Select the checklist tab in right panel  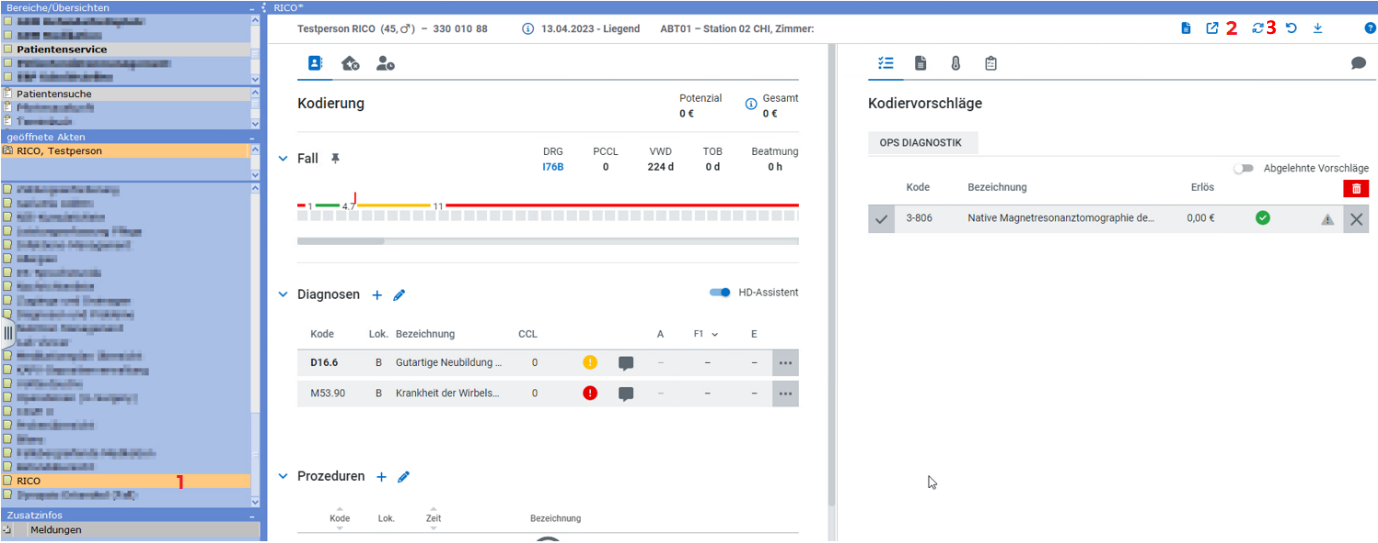pos(885,63)
